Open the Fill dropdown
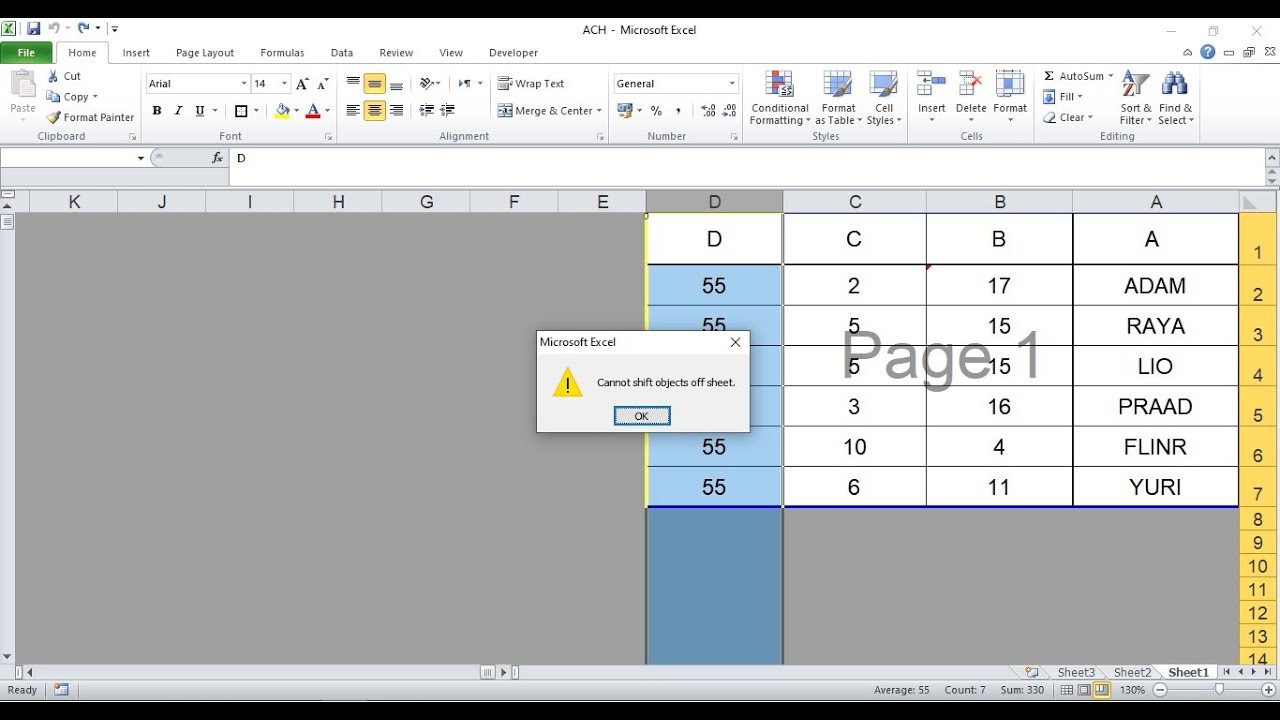Image resolution: width=1280 pixels, height=720 pixels. click(1064, 97)
